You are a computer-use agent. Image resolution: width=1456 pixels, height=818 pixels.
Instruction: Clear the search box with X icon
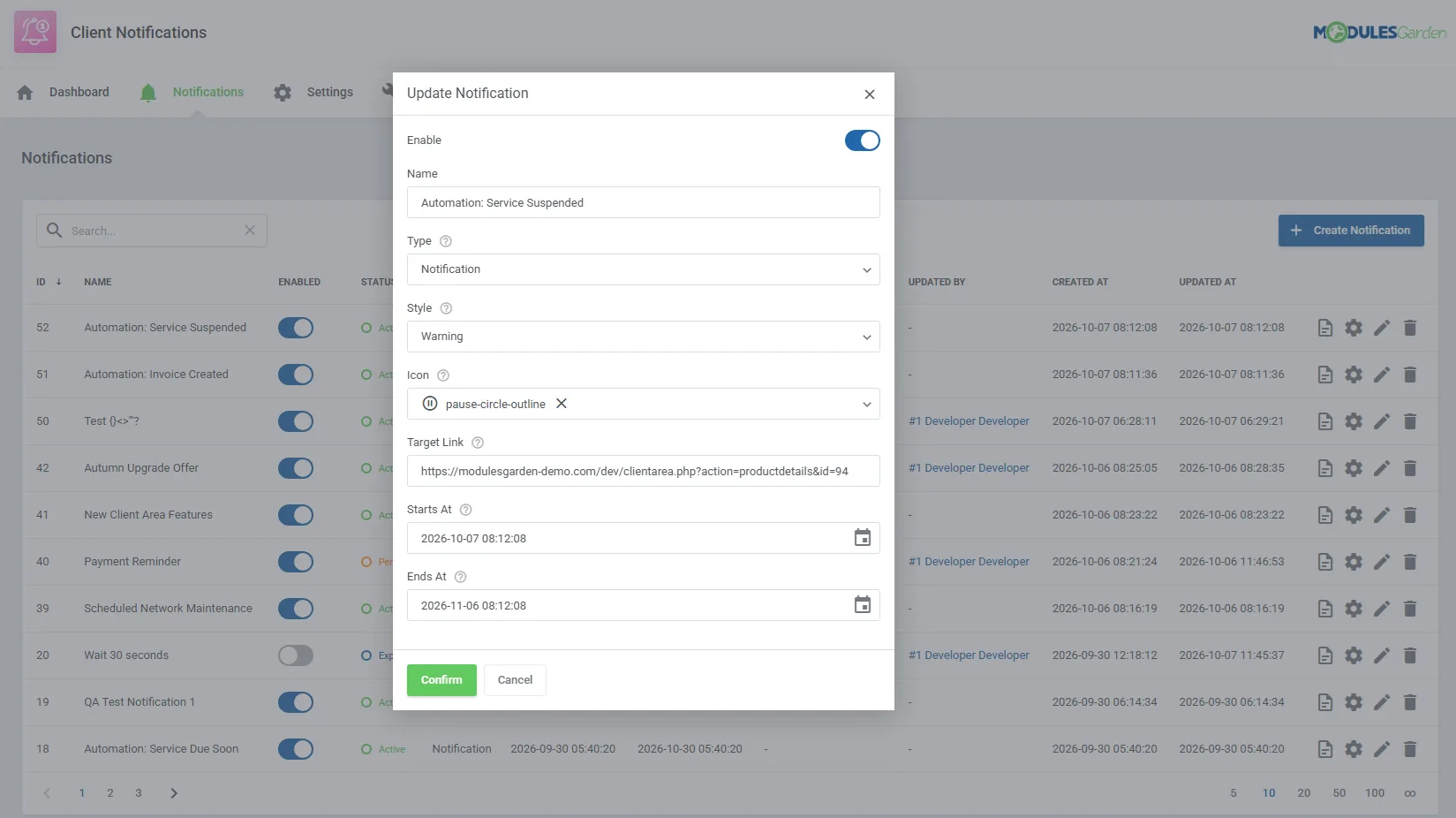(x=250, y=231)
